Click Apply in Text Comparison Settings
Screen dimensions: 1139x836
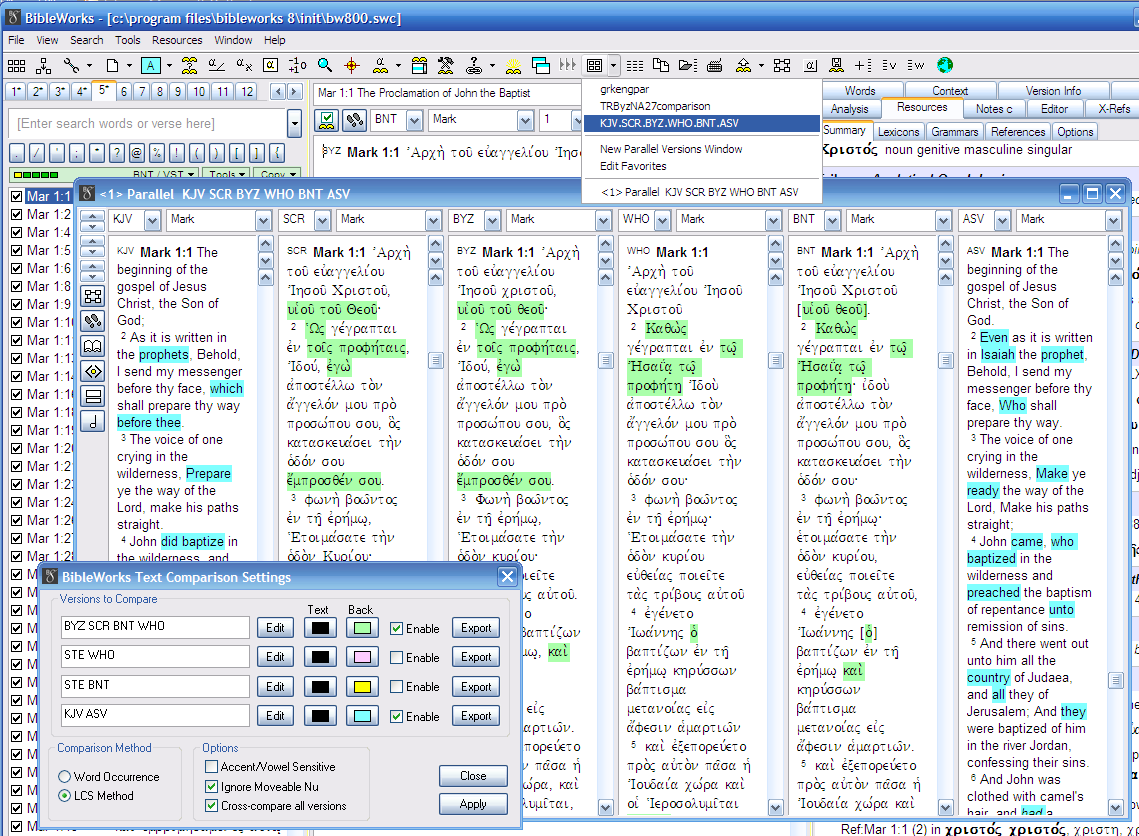pyautogui.click(x=473, y=804)
